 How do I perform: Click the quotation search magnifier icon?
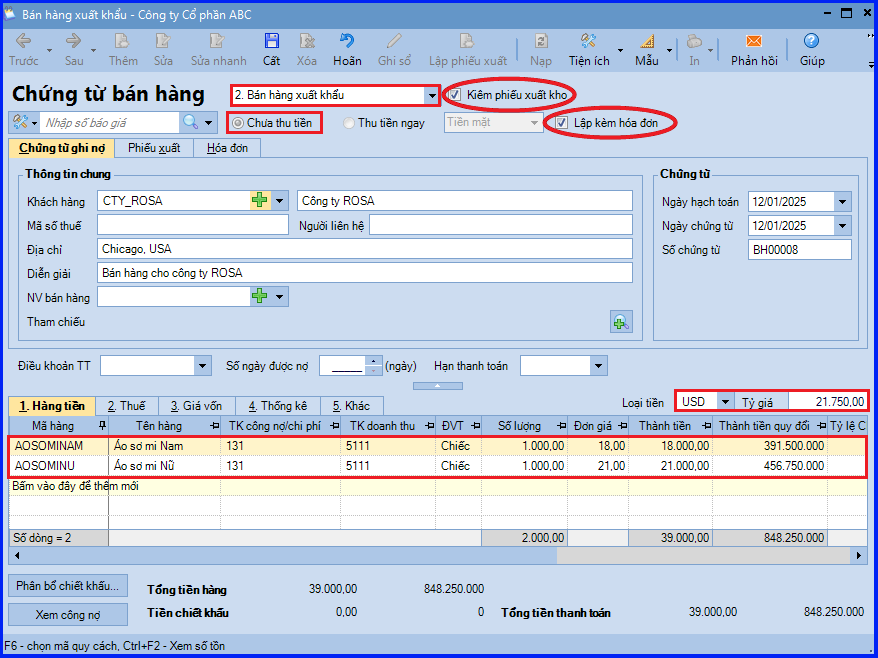190,122
